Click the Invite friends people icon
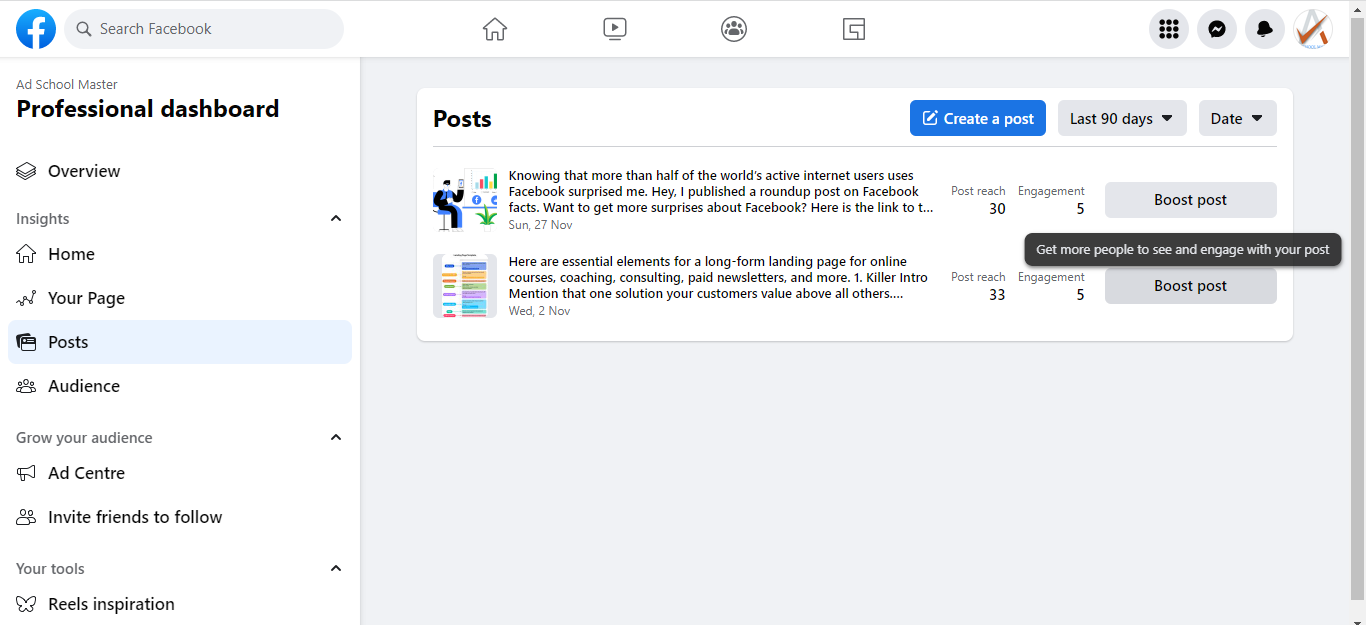The image size is (1366, 625). [26, 517]
